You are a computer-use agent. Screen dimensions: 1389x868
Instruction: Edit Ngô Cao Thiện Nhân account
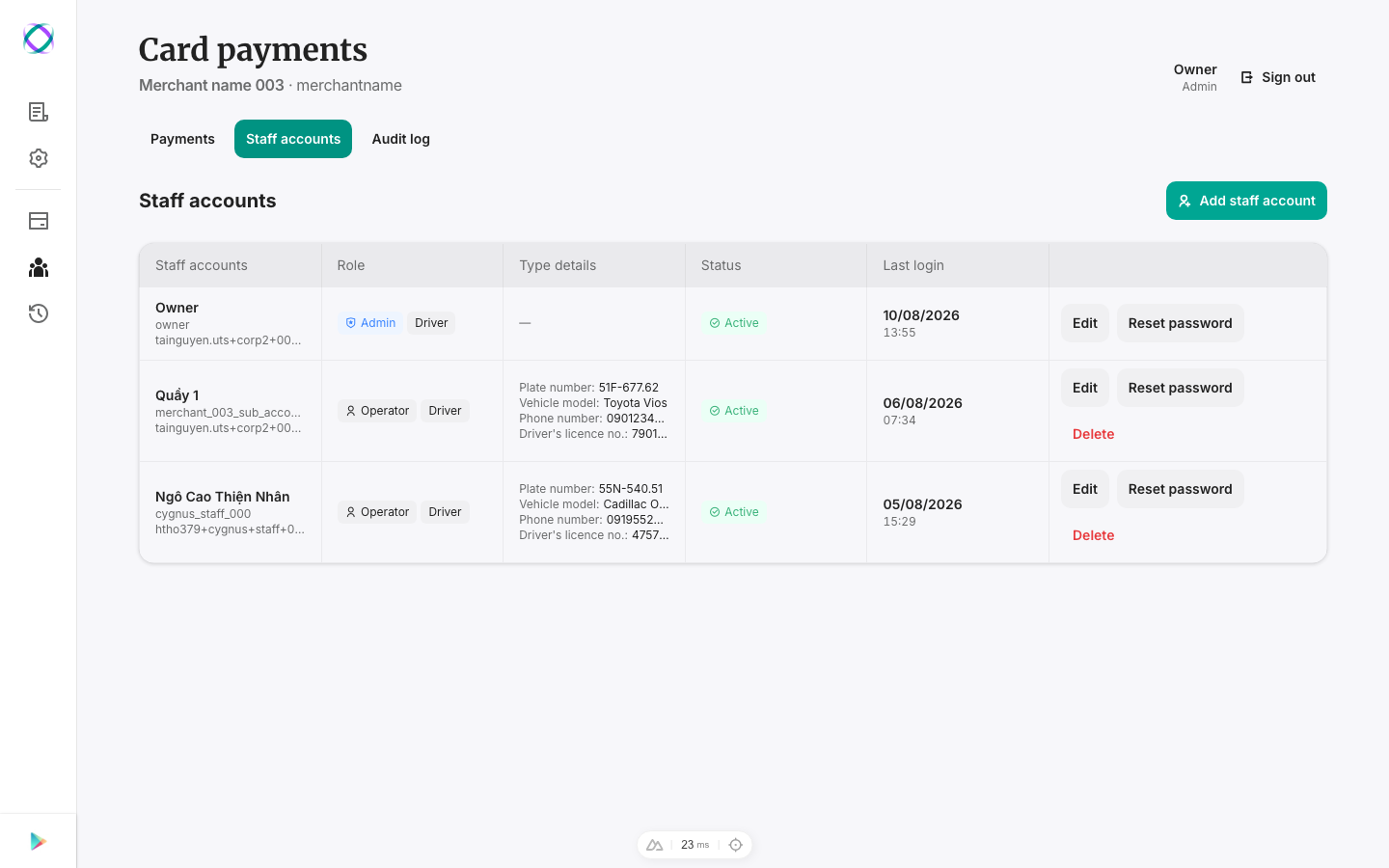(1085, 489)
